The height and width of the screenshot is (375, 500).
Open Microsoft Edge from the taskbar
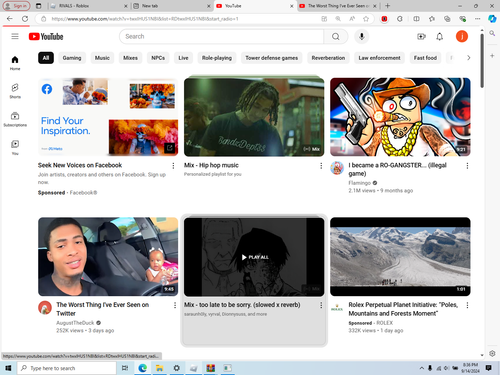[x=143, y=368]
